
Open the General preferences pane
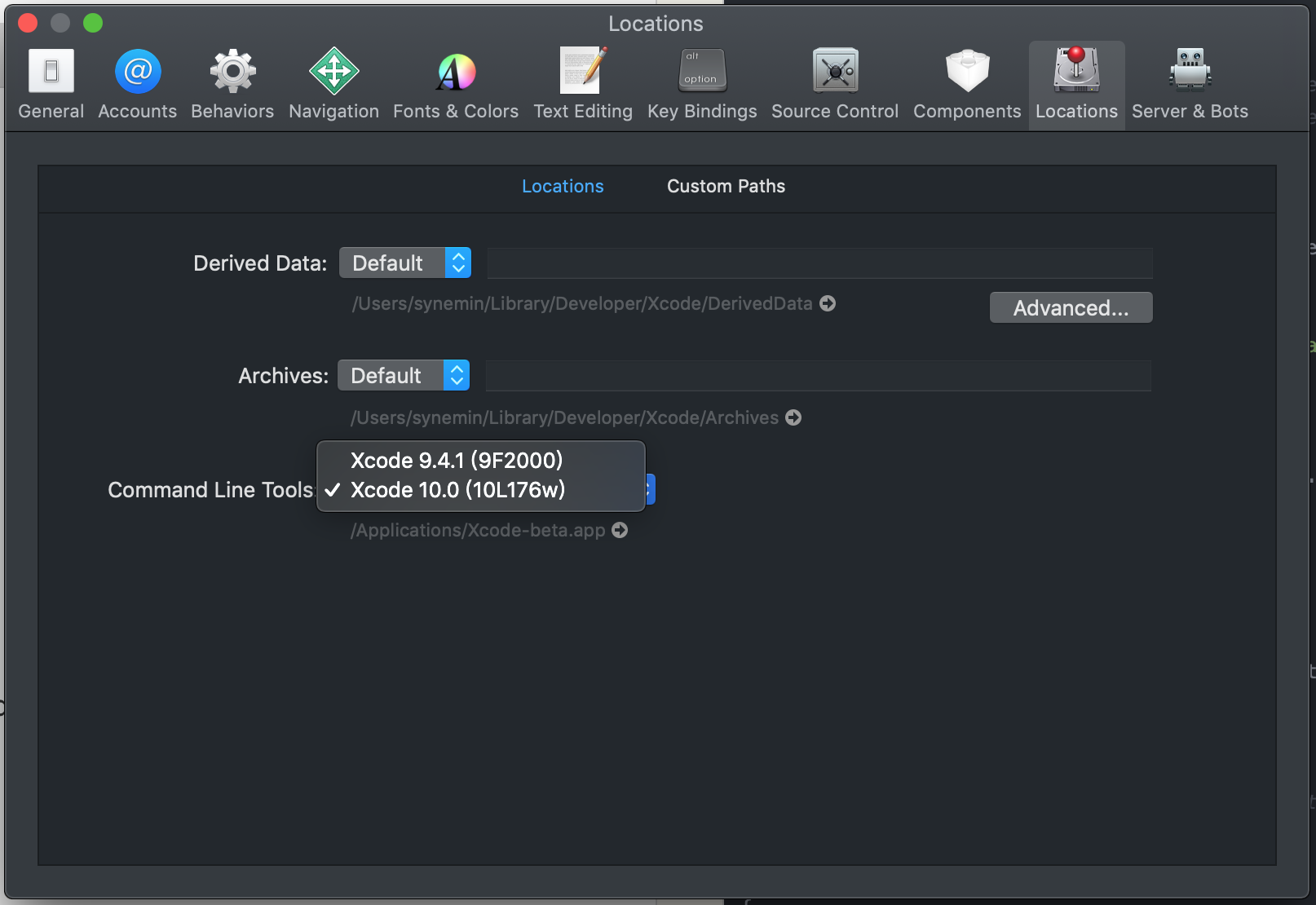pyautogui.click(x=51, y=85)
